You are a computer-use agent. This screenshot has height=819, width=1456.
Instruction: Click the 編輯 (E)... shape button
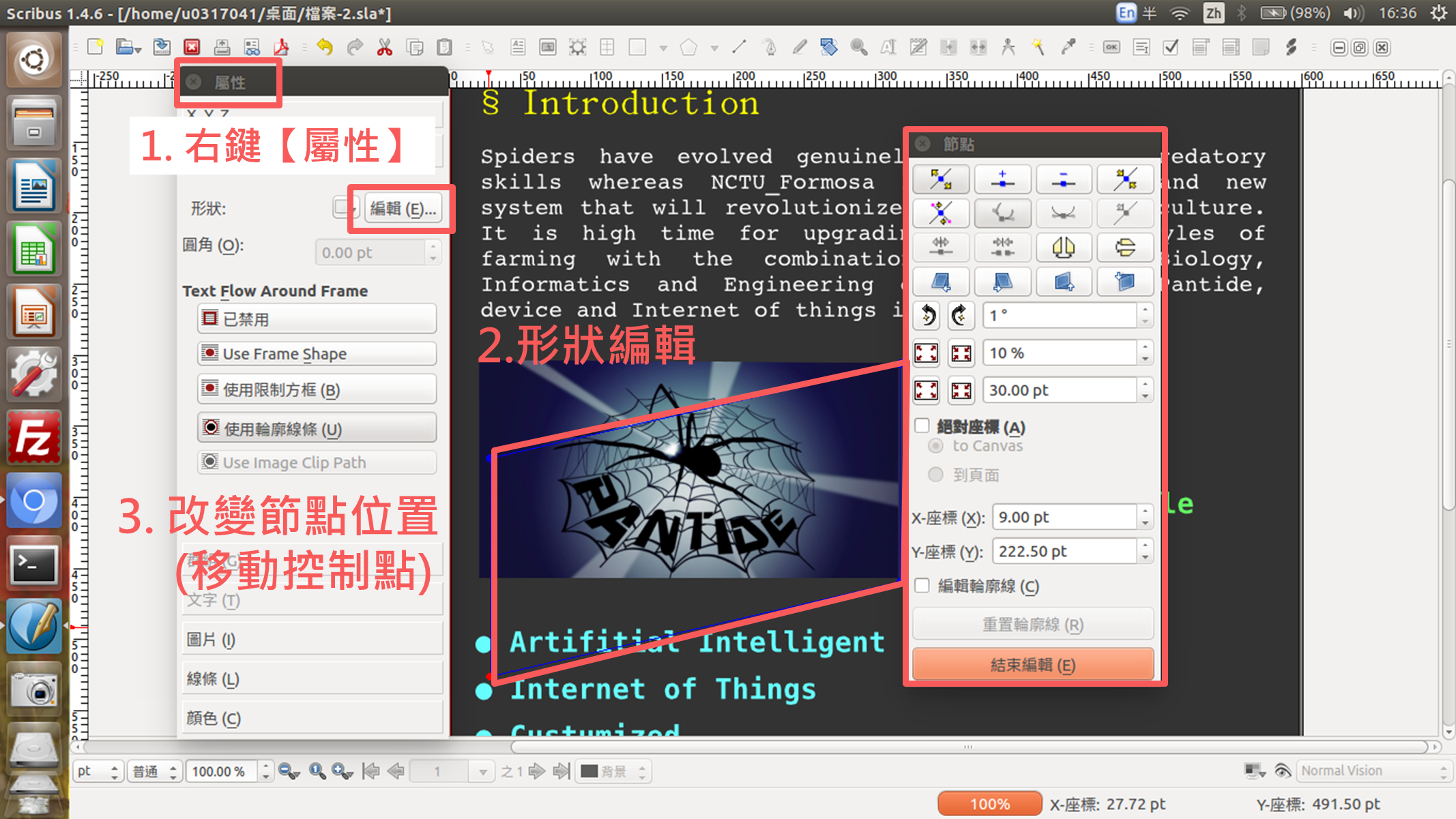[x=403, y=208]
